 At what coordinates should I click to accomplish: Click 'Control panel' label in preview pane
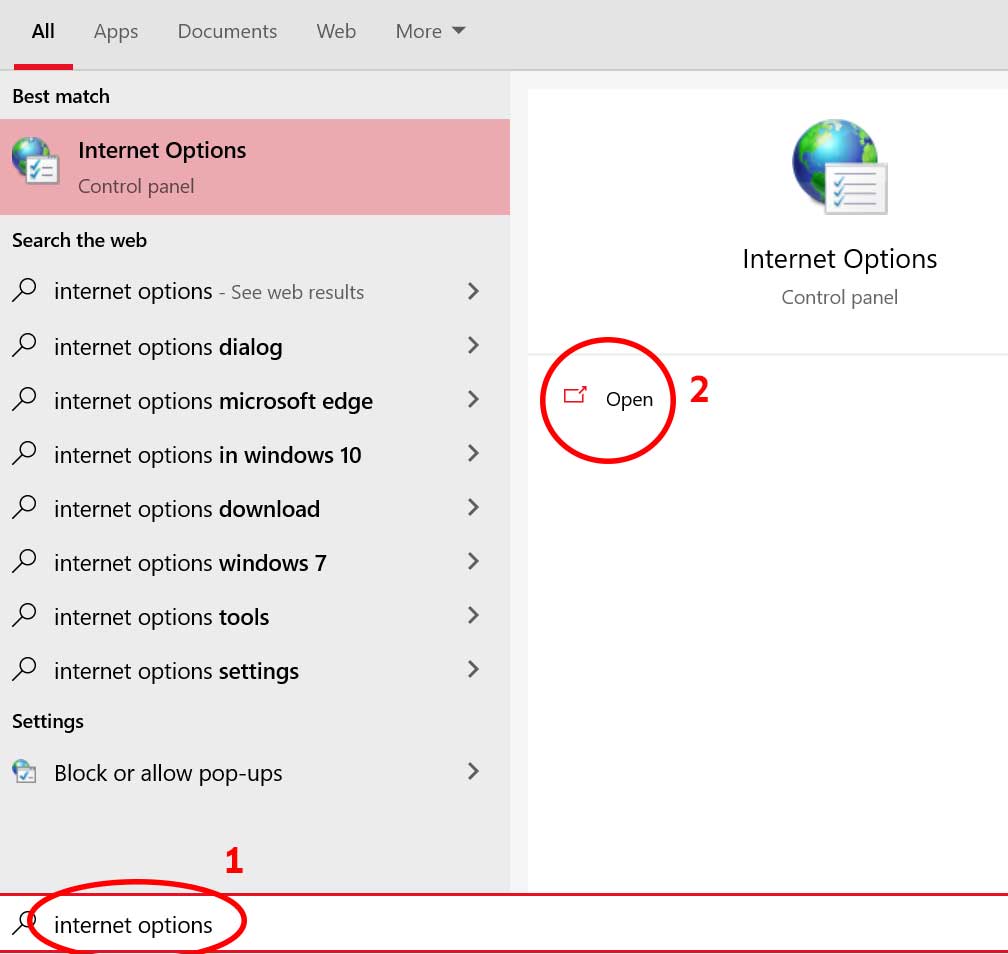point(839,297)
